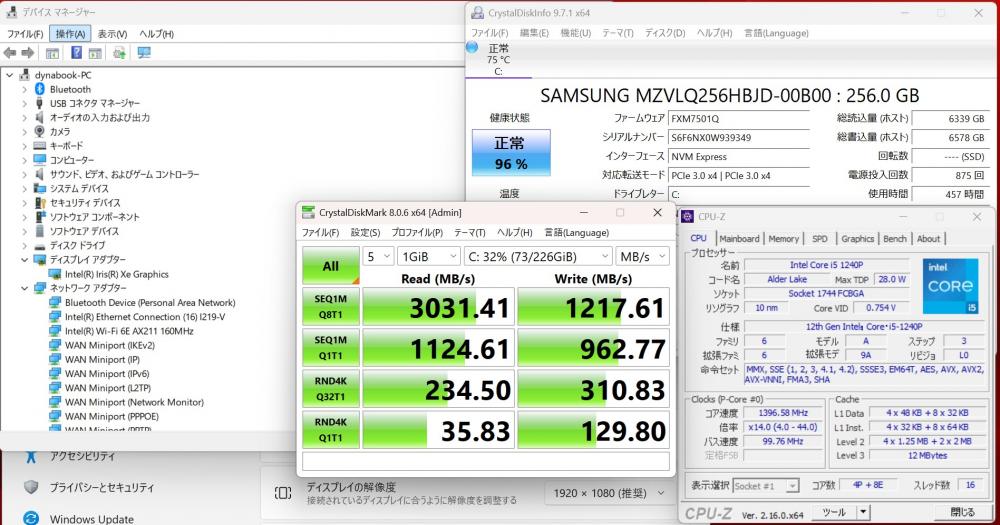Collapse the ネットワーク アダプター category
Screen dimensions: 1000x525
24,288
